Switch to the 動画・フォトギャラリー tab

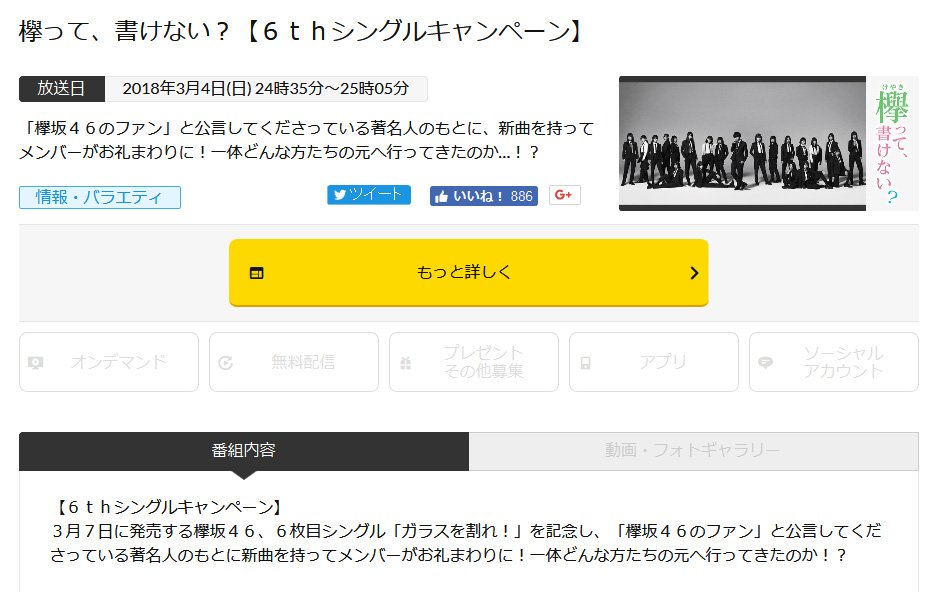694,451
